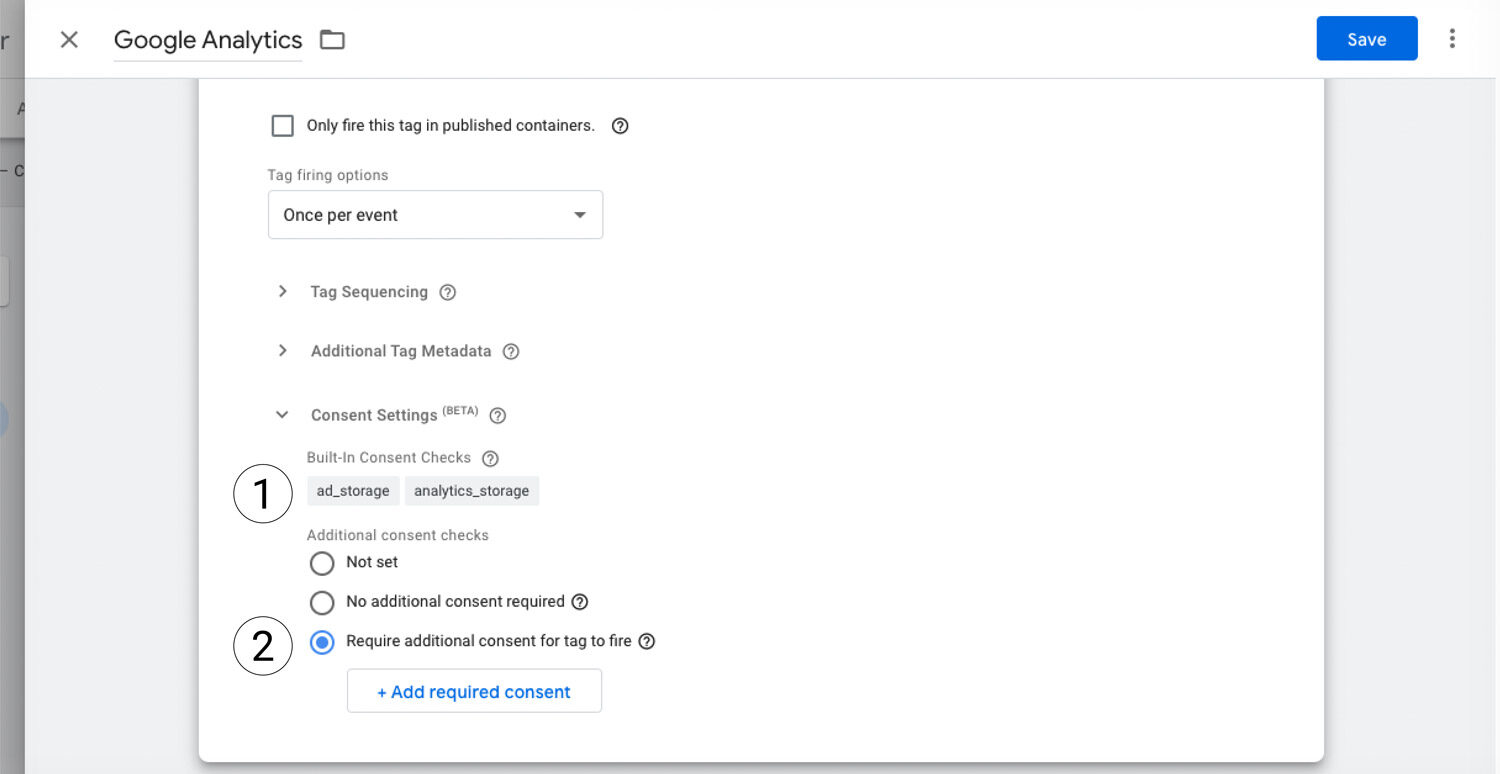Select the Not set radio button
The image size is (1500, 774).
tap(322, 563)
